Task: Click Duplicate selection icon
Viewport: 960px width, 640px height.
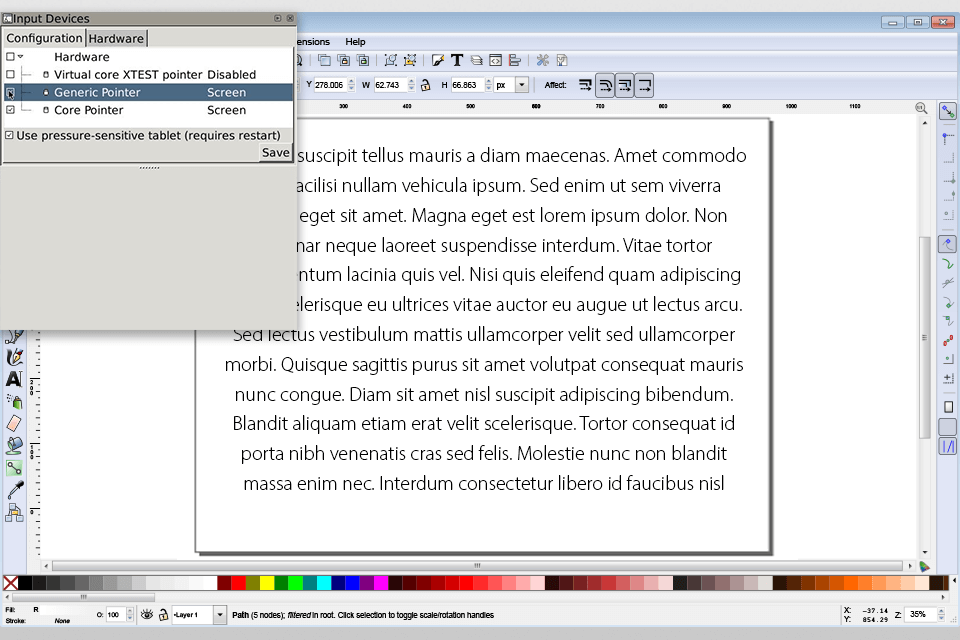Action: pyautogui.click(x=324, y=60)
